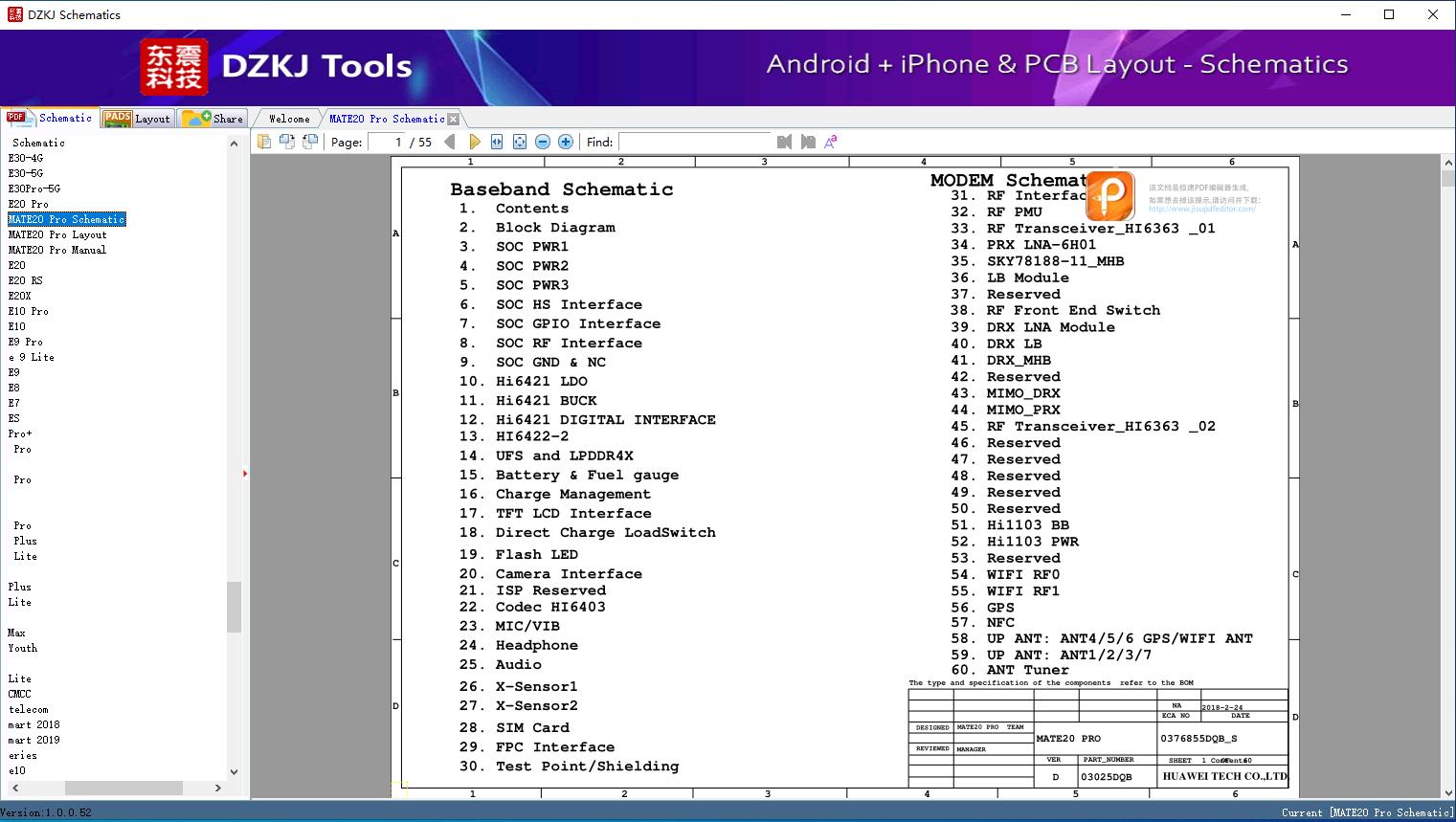This screenshot has height=822, width=1456.
Task: Click sidebar list scroll up arrow
Action: click(235, 144)
